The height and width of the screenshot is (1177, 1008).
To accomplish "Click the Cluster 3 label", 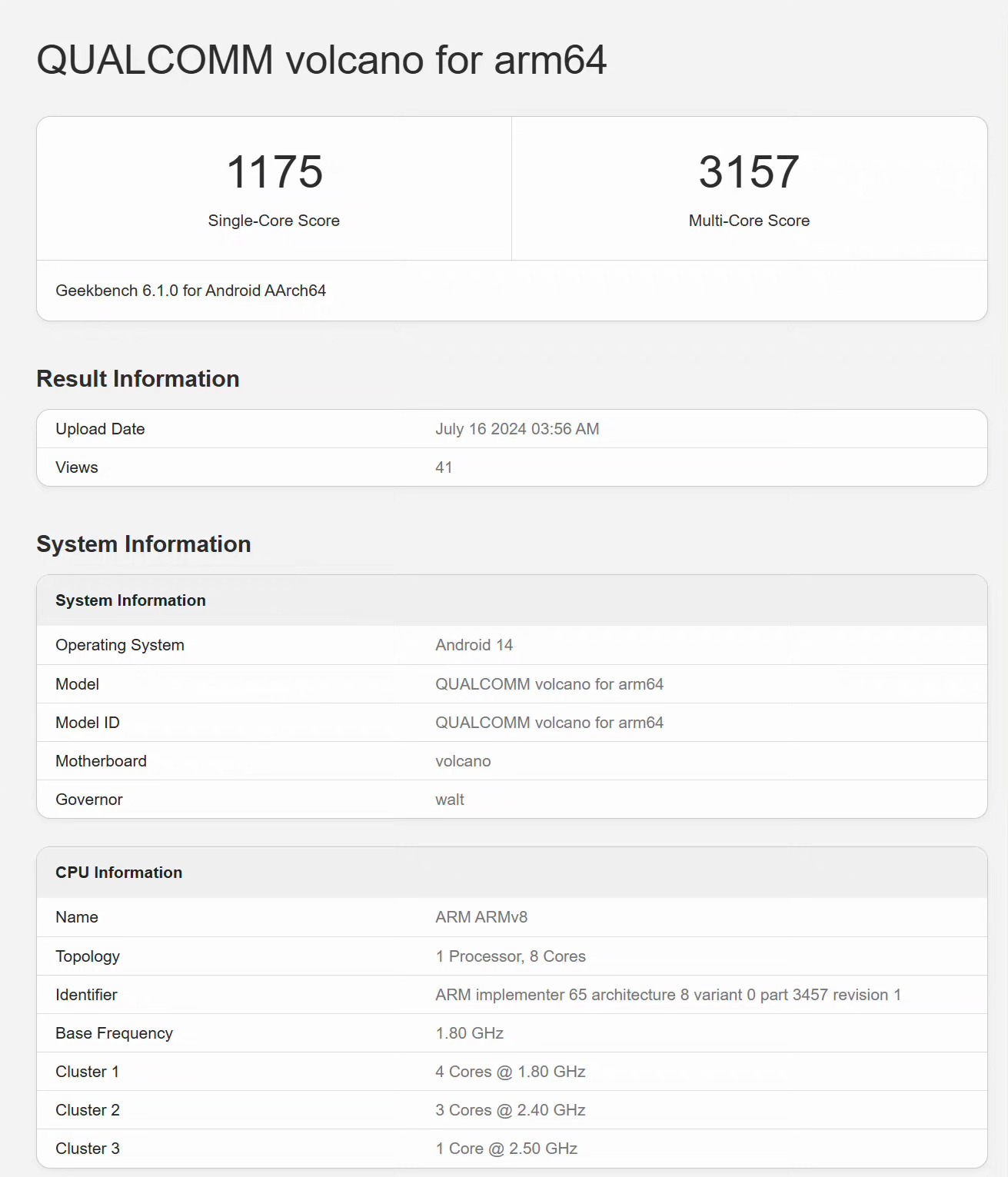I will point(88,1149).
